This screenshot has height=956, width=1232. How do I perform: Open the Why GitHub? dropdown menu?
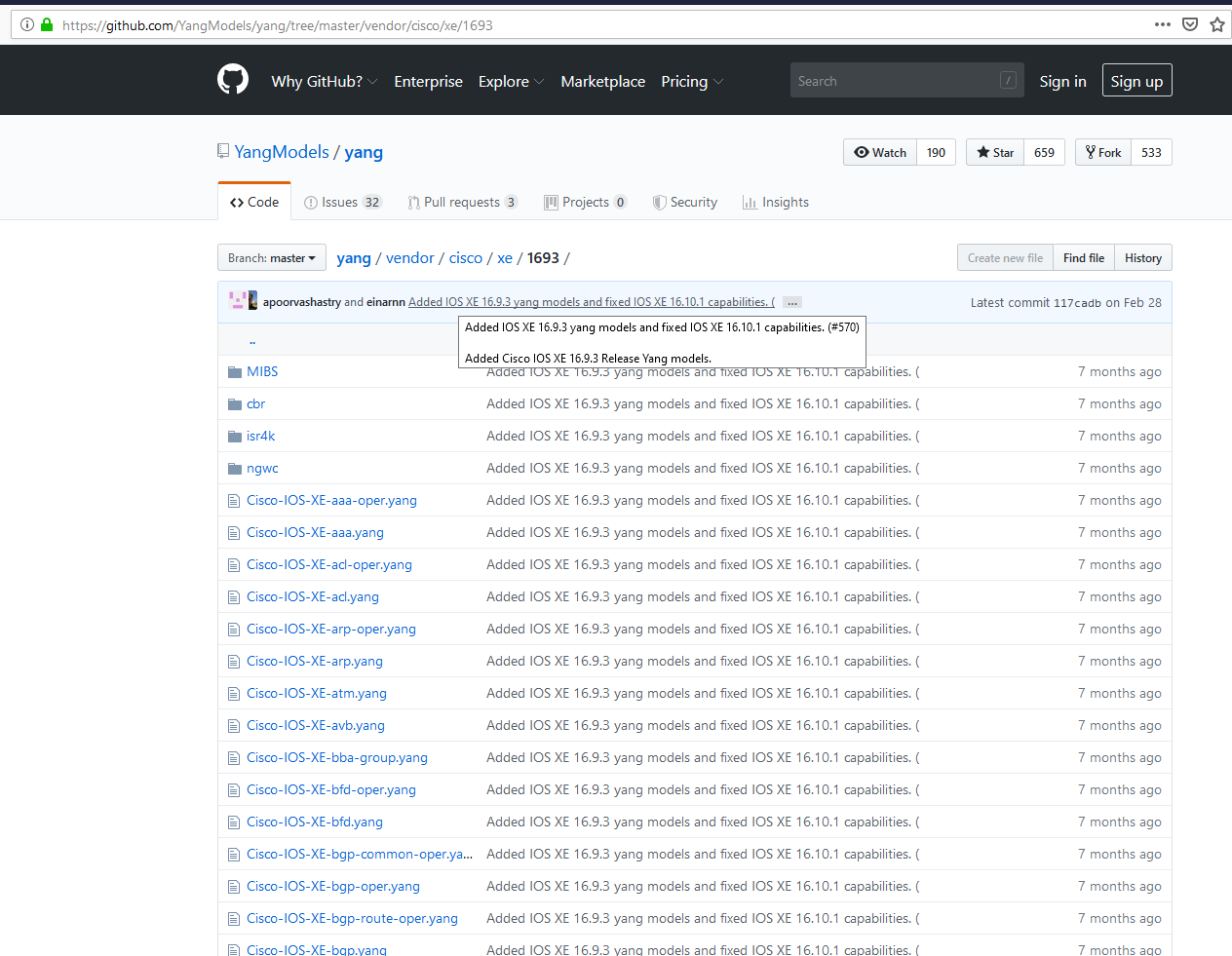click(324, 82)
